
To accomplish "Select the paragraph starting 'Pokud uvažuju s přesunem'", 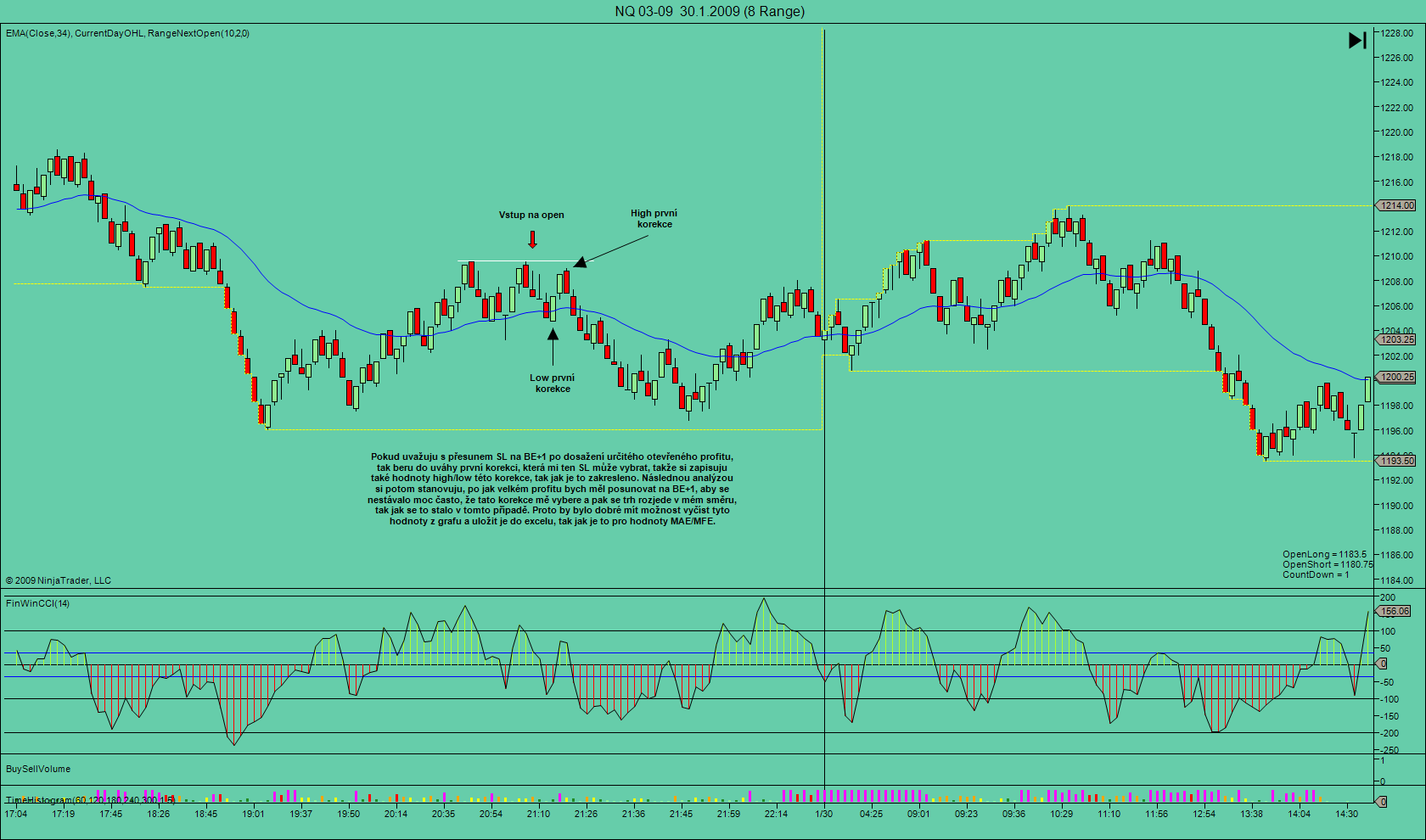I will [x=552, y=489].
